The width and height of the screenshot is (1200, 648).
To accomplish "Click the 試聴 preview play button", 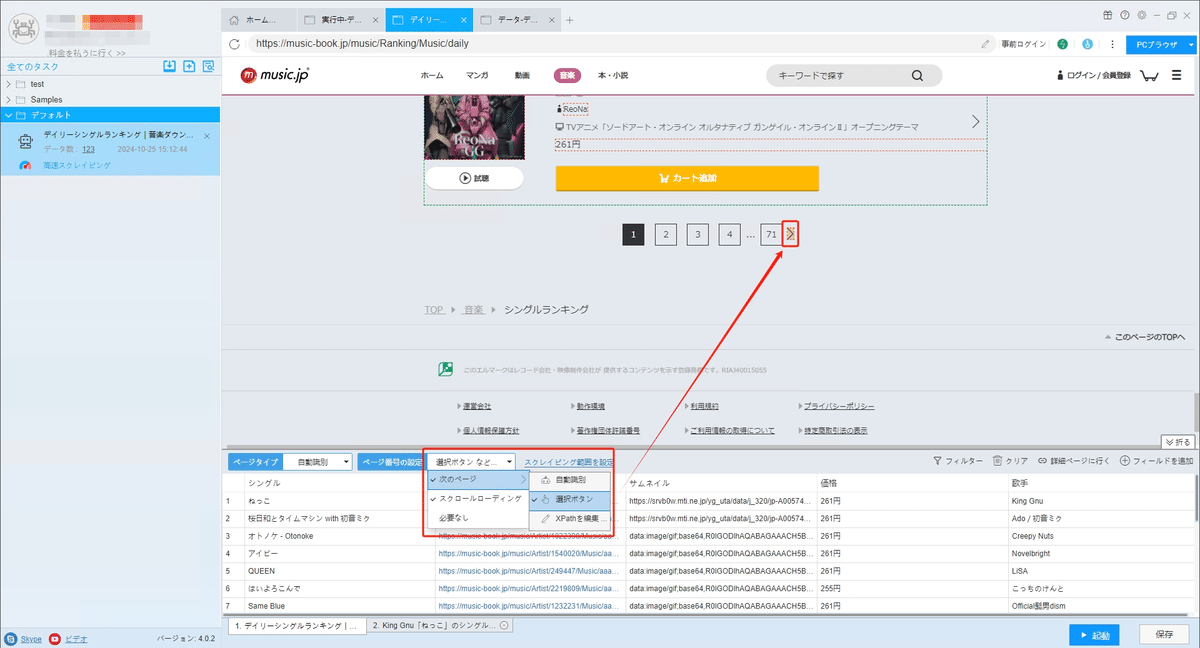I will point(474,178).
